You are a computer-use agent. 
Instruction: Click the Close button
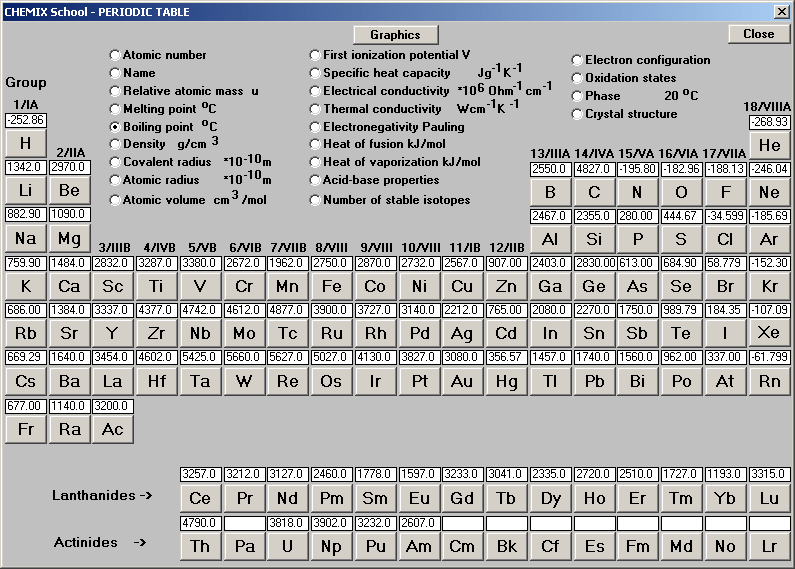pyautogui.click(x=758, y=33)
